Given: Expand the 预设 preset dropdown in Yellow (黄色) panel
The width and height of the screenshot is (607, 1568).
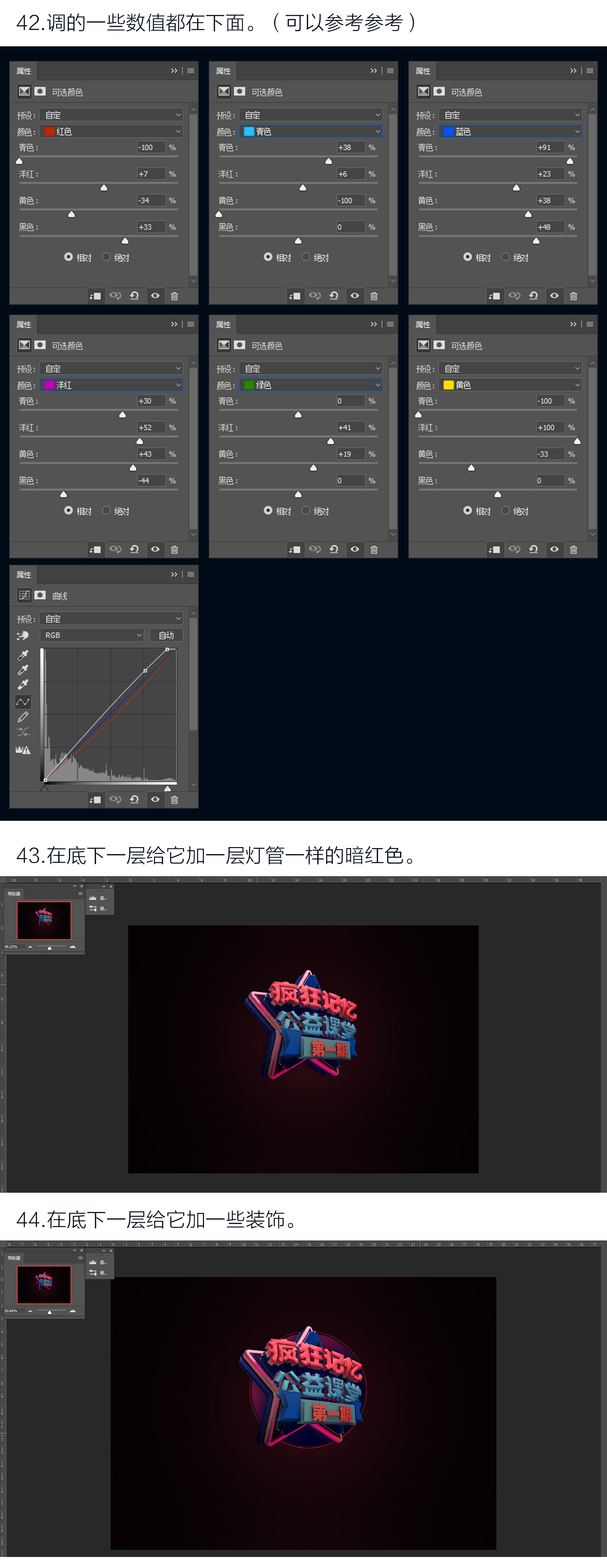Looking at the screenshot, I should coord(510,368).
